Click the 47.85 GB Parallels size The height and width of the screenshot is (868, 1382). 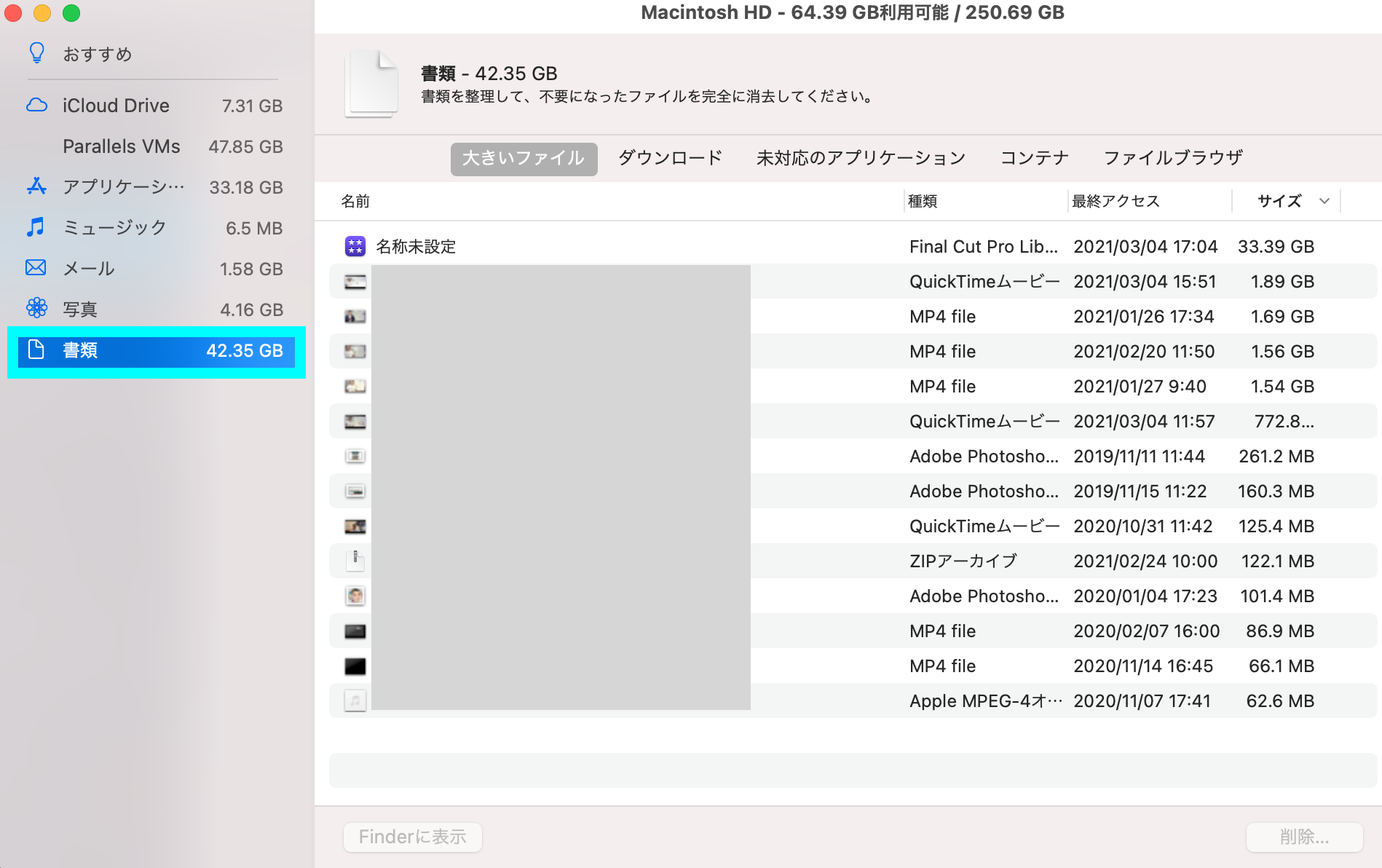click(x=245, y=146)
